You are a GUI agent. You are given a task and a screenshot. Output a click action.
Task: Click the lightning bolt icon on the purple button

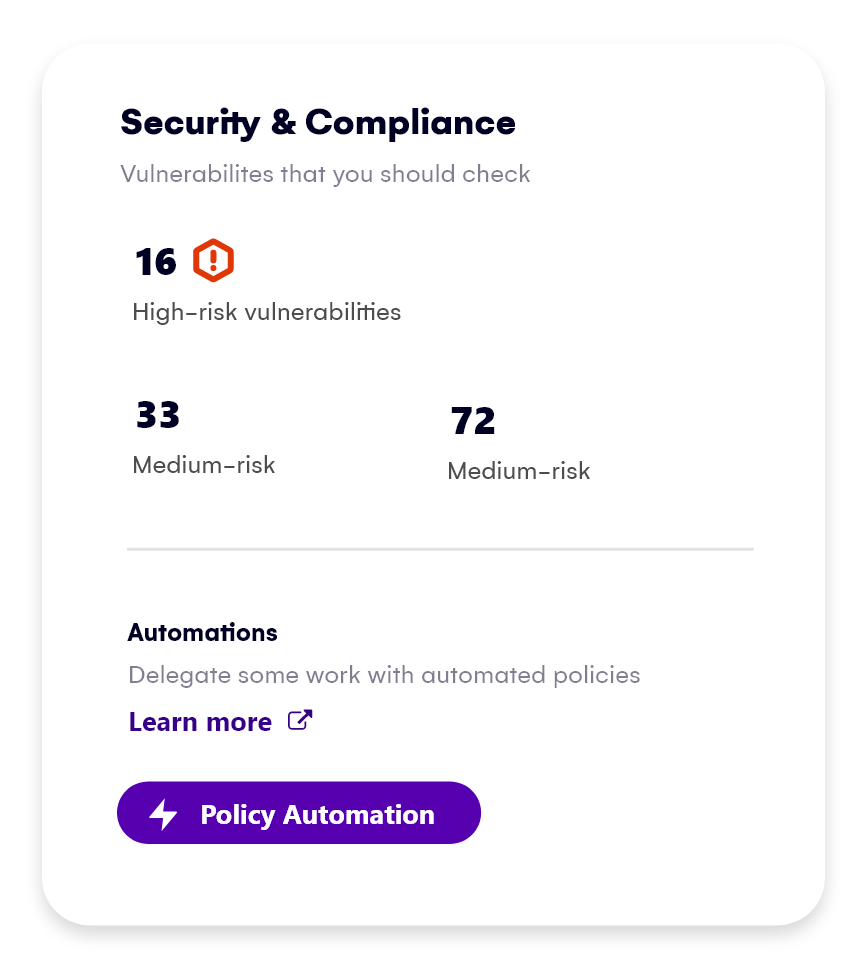pyautogui.click(x=163, y=814)
